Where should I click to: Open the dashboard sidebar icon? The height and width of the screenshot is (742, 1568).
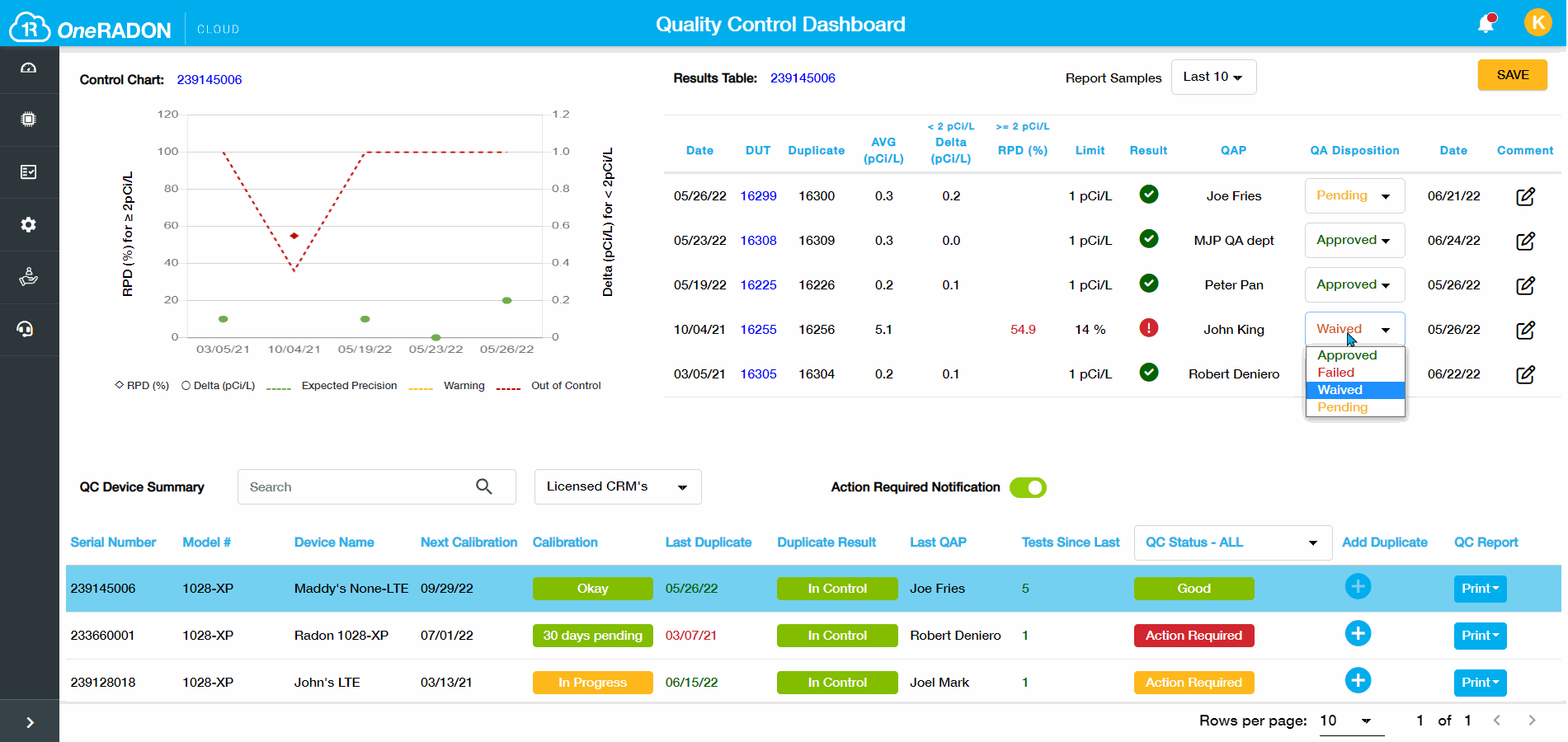pyautogui.click(x=29, y=68)
